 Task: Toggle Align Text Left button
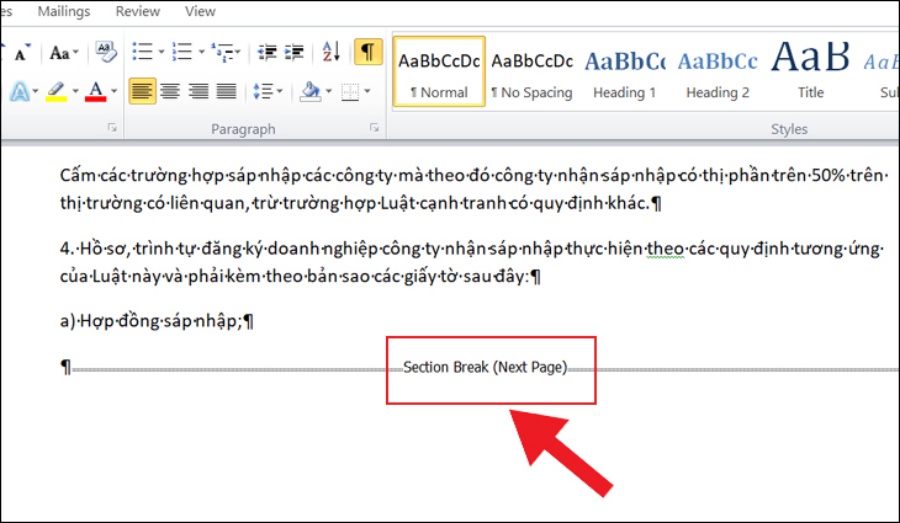pyautogui.click(x=143, y=92)
